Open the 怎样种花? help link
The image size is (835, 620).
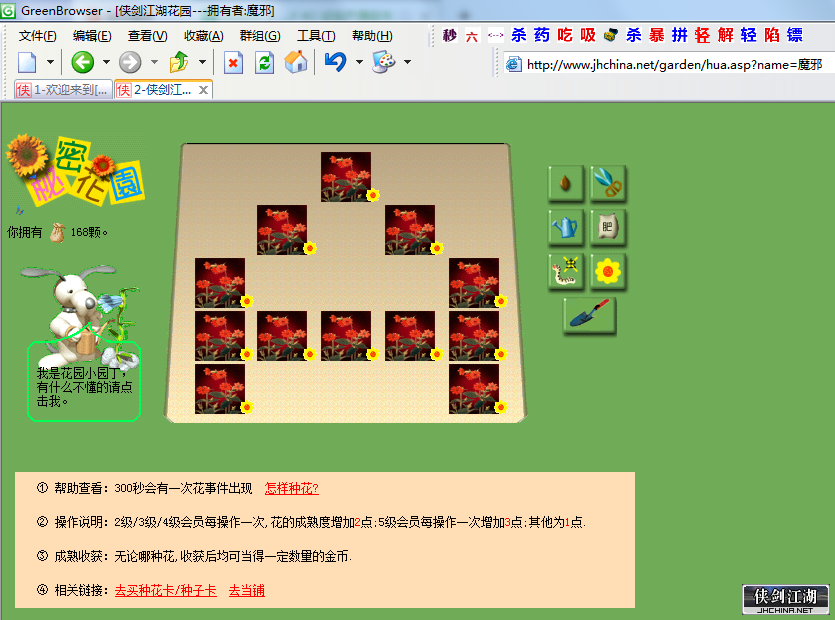[291, 488]
